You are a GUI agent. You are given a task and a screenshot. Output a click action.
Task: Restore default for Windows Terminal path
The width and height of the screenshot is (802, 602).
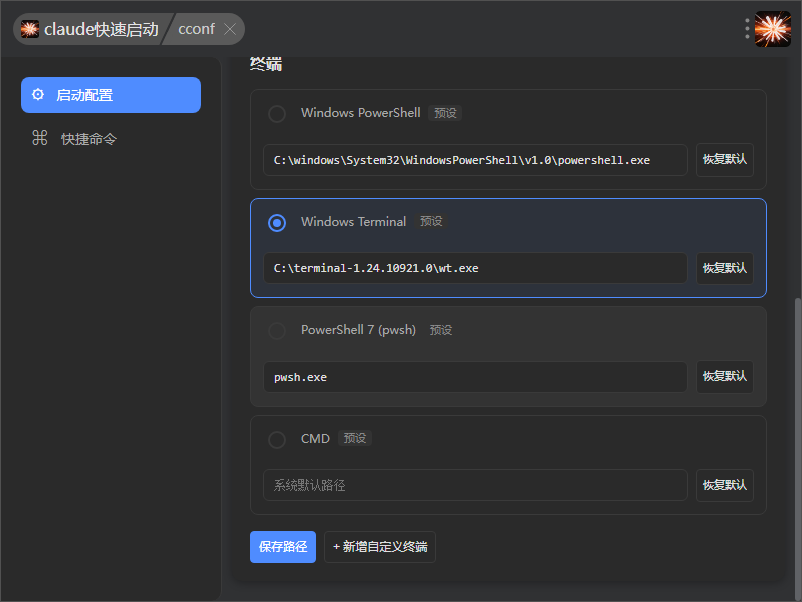(725, 268)
